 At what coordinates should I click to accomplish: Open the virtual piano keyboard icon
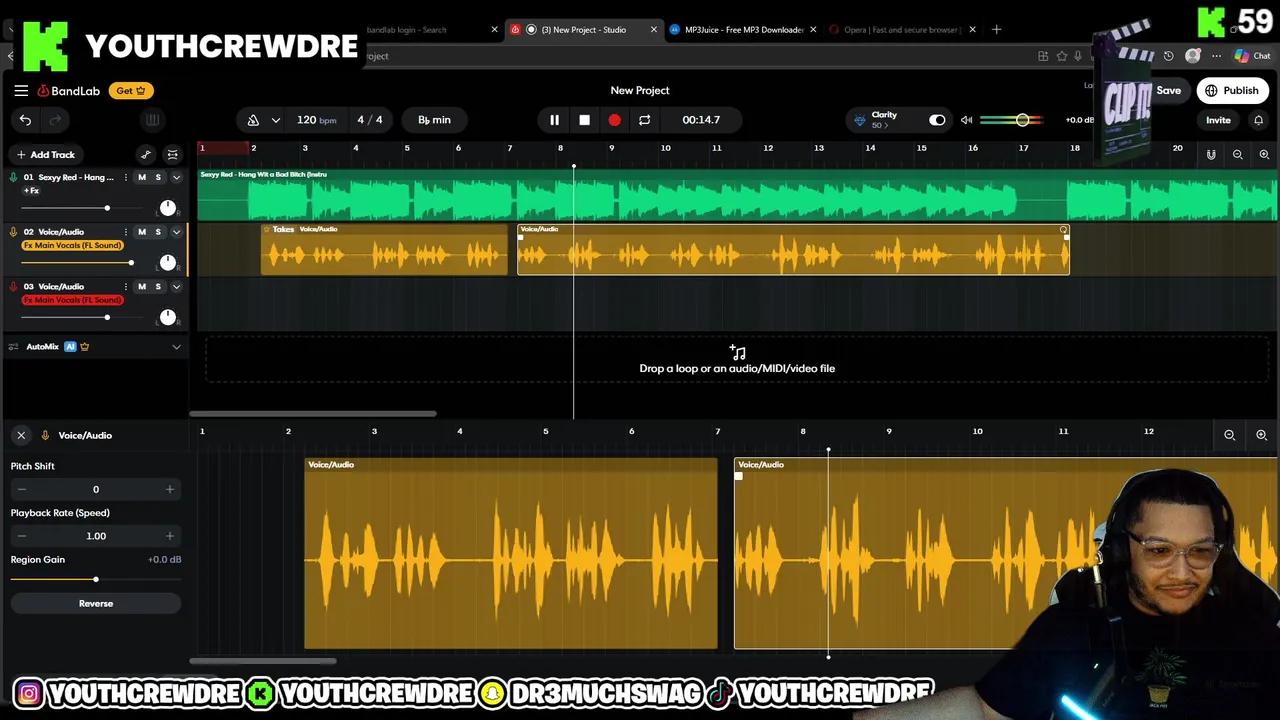[152, 120]
